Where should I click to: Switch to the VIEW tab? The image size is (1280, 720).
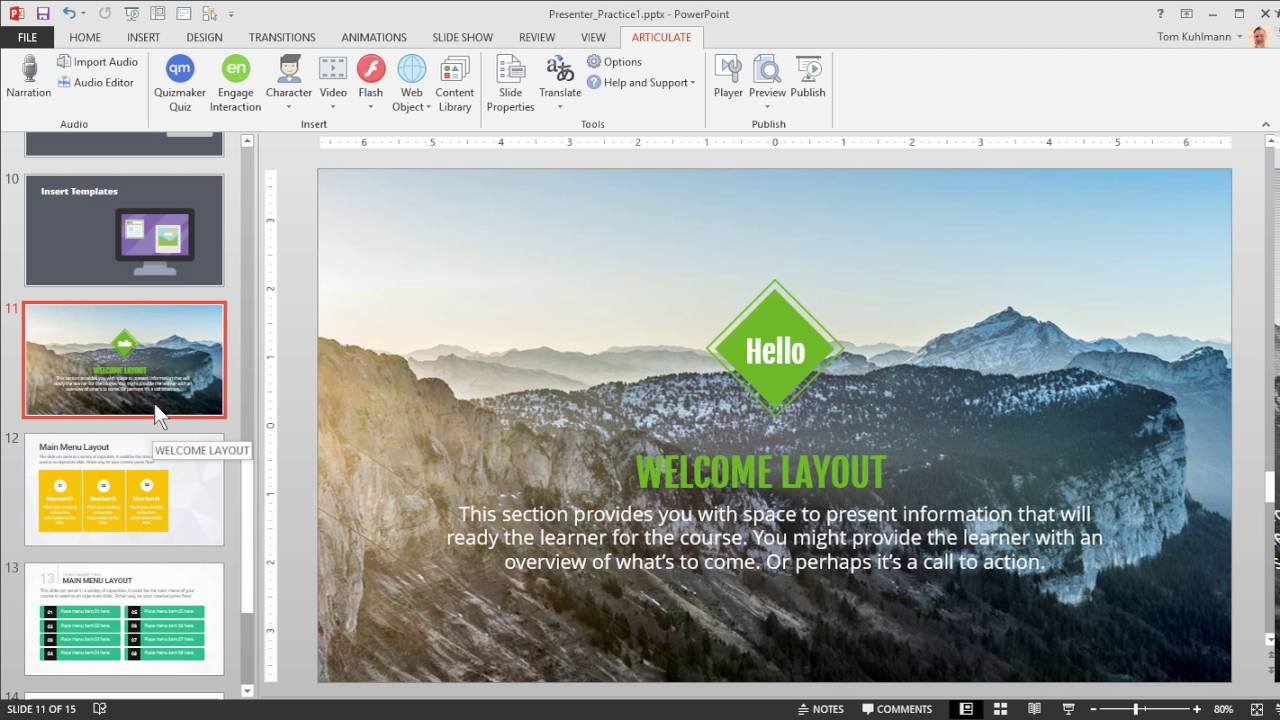(x=594, y=37)
